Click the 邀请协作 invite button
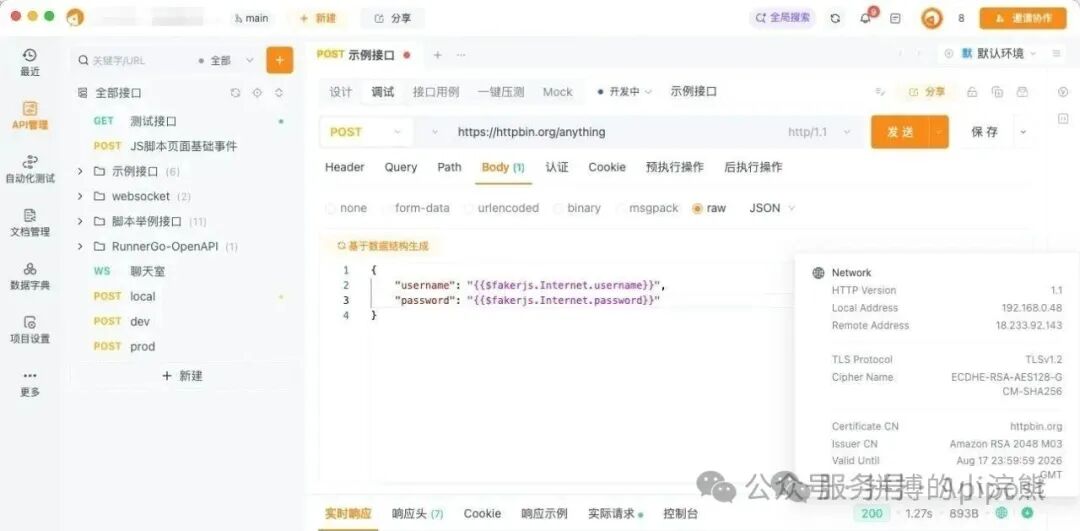The height and width of the screenshot is (531, 1080). pyautogui.click(x=1022, y=19)
